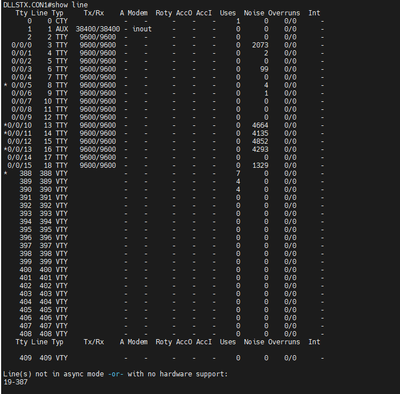This screenshot has height=394, width=400.
Task: Select the 'CTY' line type entry
Action: pos(62,21)
